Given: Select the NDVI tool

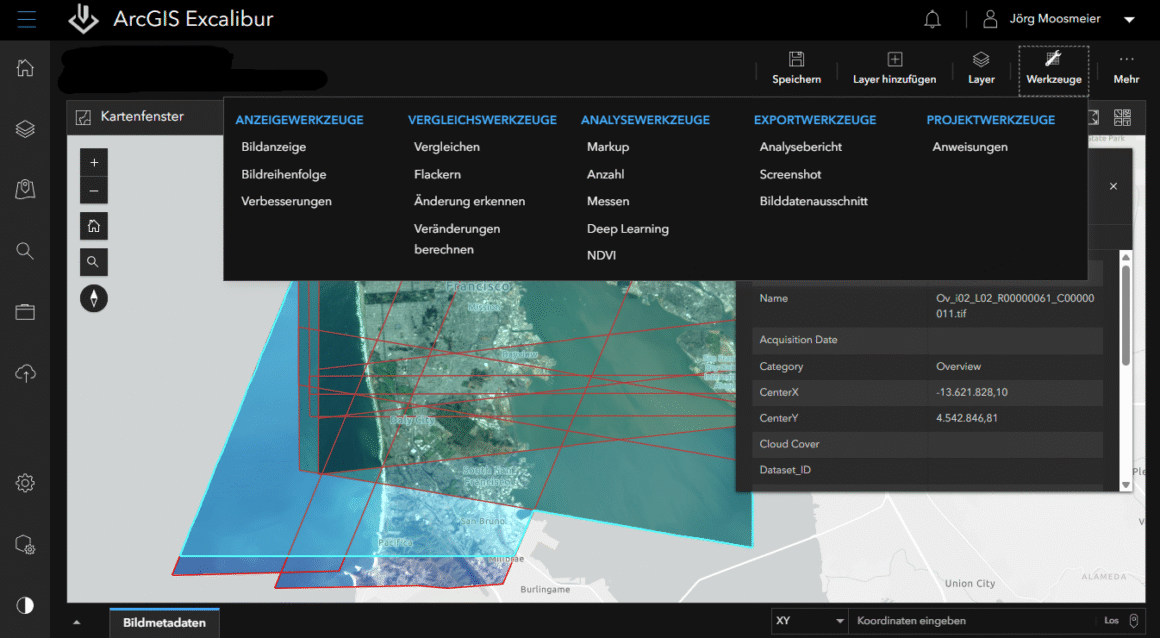Looking at the screenshot, I should click(x=601, y=255).
